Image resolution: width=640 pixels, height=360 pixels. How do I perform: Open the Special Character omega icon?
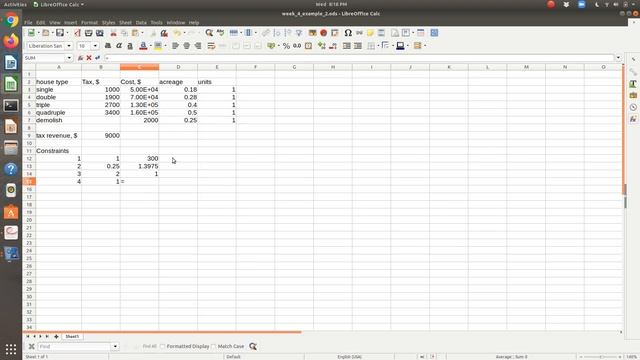click(348, 33)
